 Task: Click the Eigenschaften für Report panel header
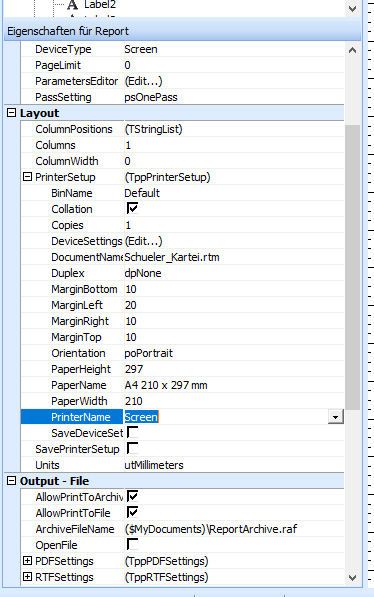182,31
